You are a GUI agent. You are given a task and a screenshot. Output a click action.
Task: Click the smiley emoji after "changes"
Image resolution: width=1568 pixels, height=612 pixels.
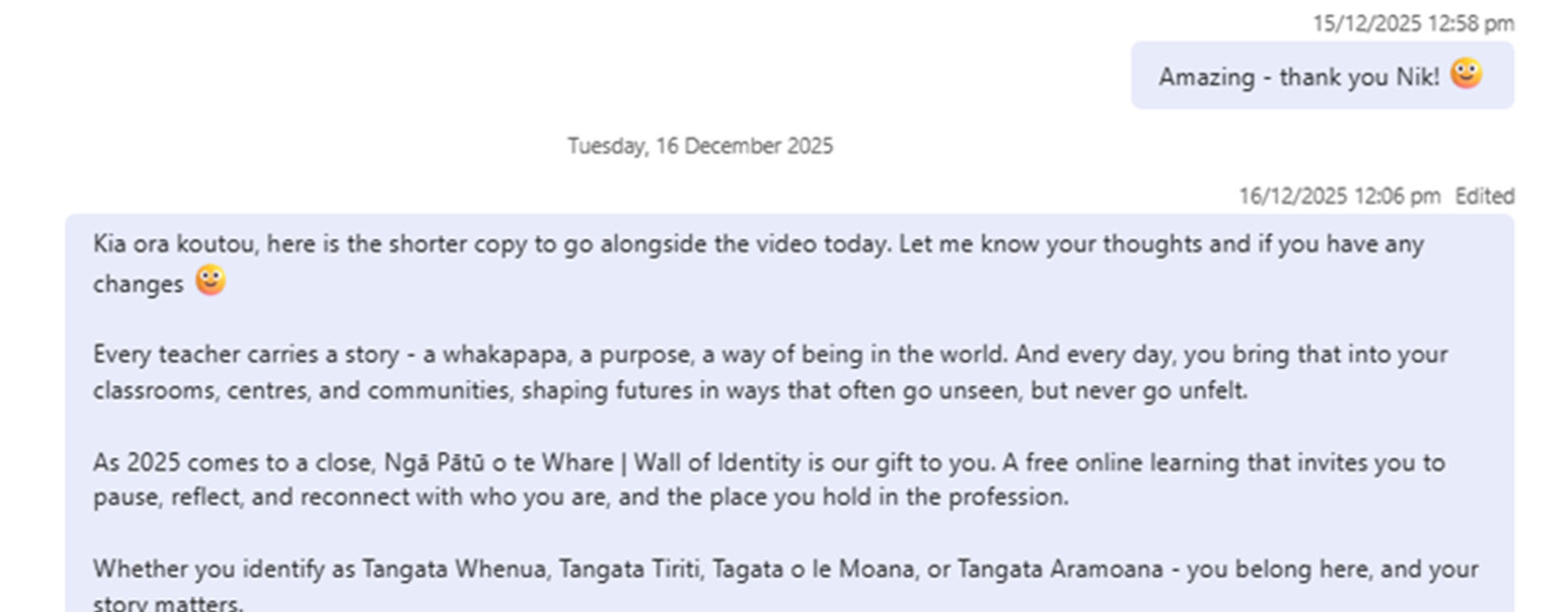[x=210, y=280]
